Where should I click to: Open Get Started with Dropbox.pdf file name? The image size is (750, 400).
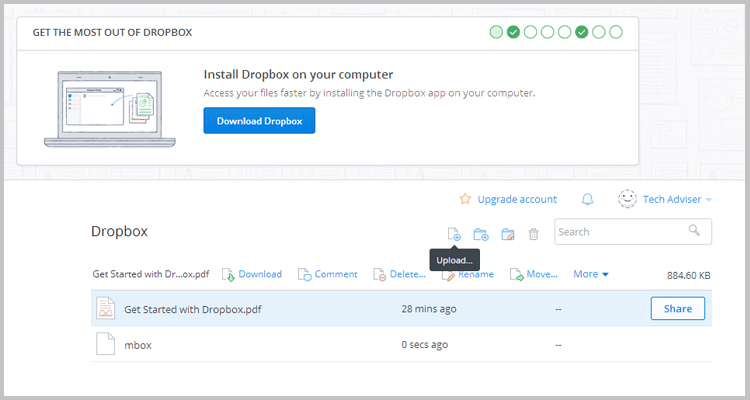(x=193, y=309)
